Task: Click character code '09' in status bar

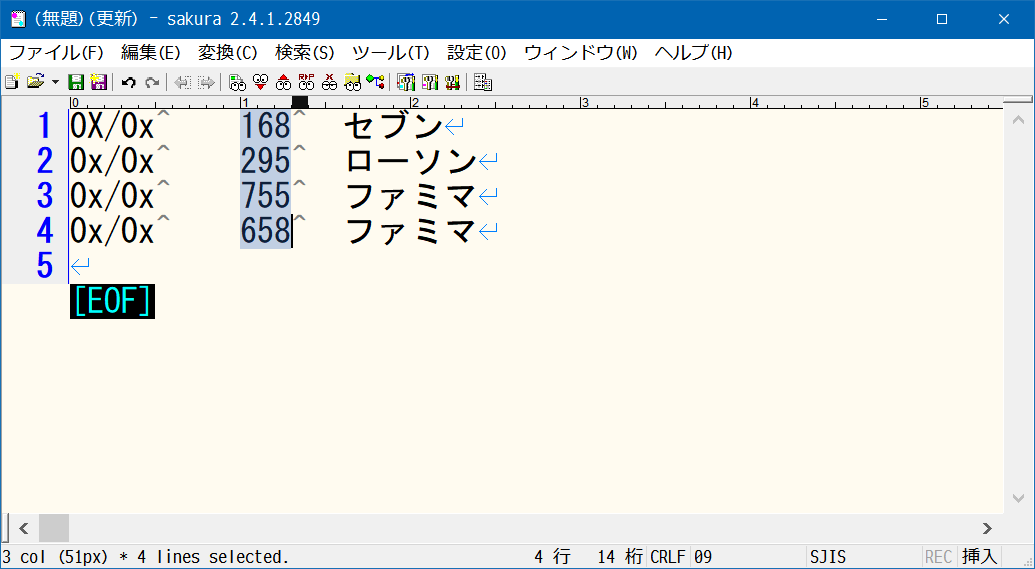Action: [x=703, y=556]
